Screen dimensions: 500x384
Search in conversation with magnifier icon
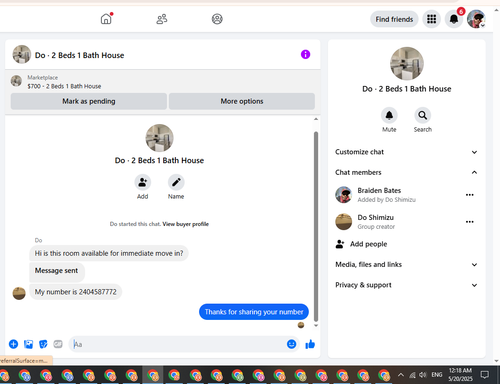(x=422, y=115)
